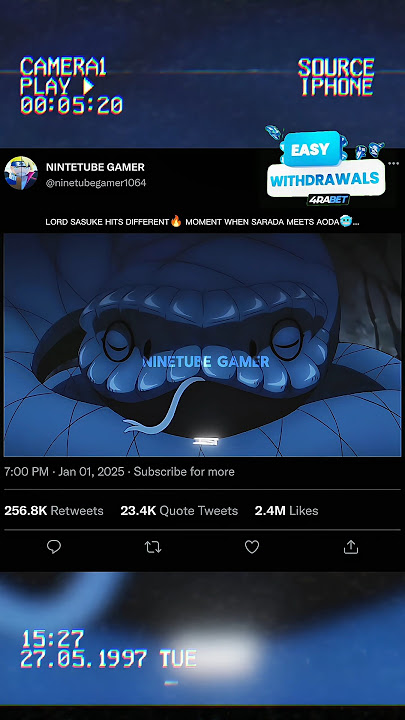
Task: Click the Subscribe for more text
Action: pos(184,472)
